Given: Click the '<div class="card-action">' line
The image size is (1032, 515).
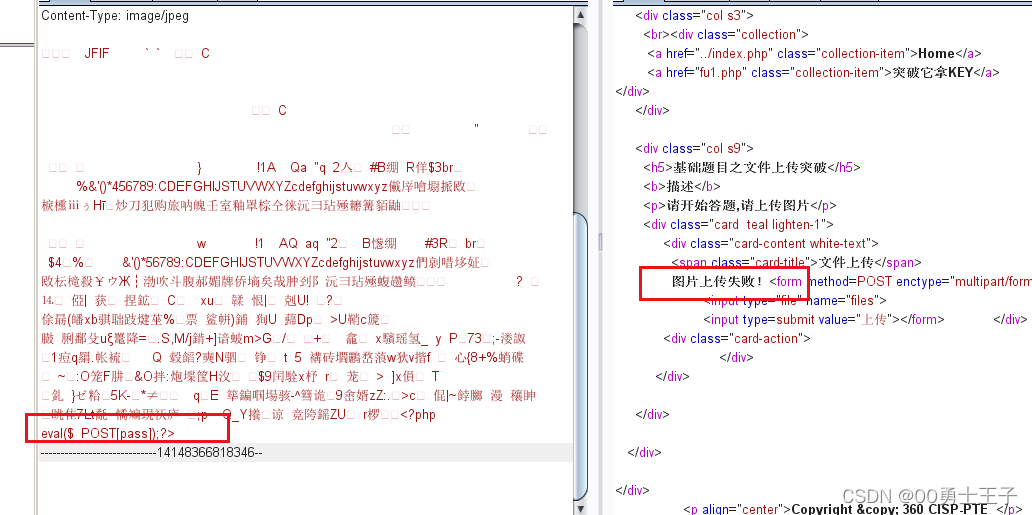Looking at the screenshot, I should tap(737, 339).
